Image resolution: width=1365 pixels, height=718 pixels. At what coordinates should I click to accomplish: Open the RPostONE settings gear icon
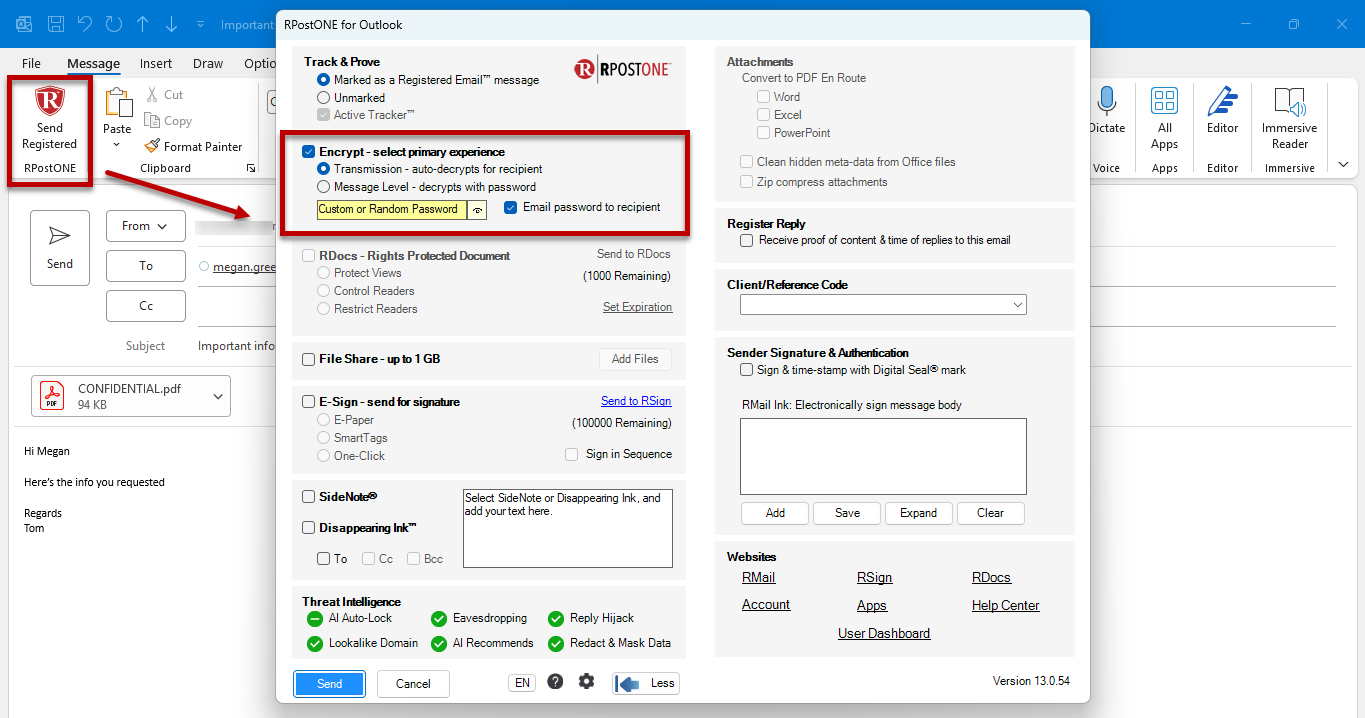pos(586,682)
